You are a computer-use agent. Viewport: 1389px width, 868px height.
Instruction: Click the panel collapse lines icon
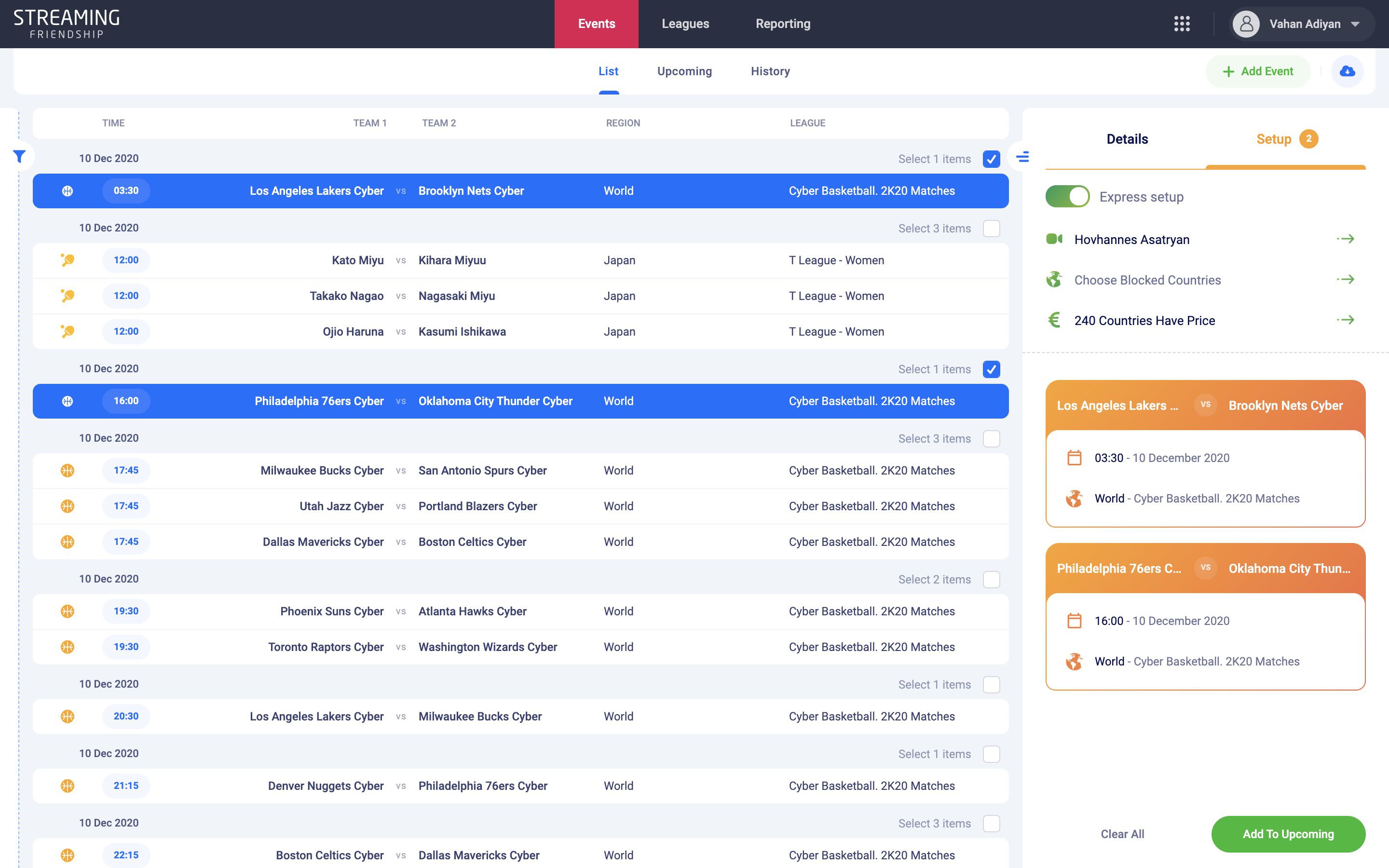point(1022,157)
